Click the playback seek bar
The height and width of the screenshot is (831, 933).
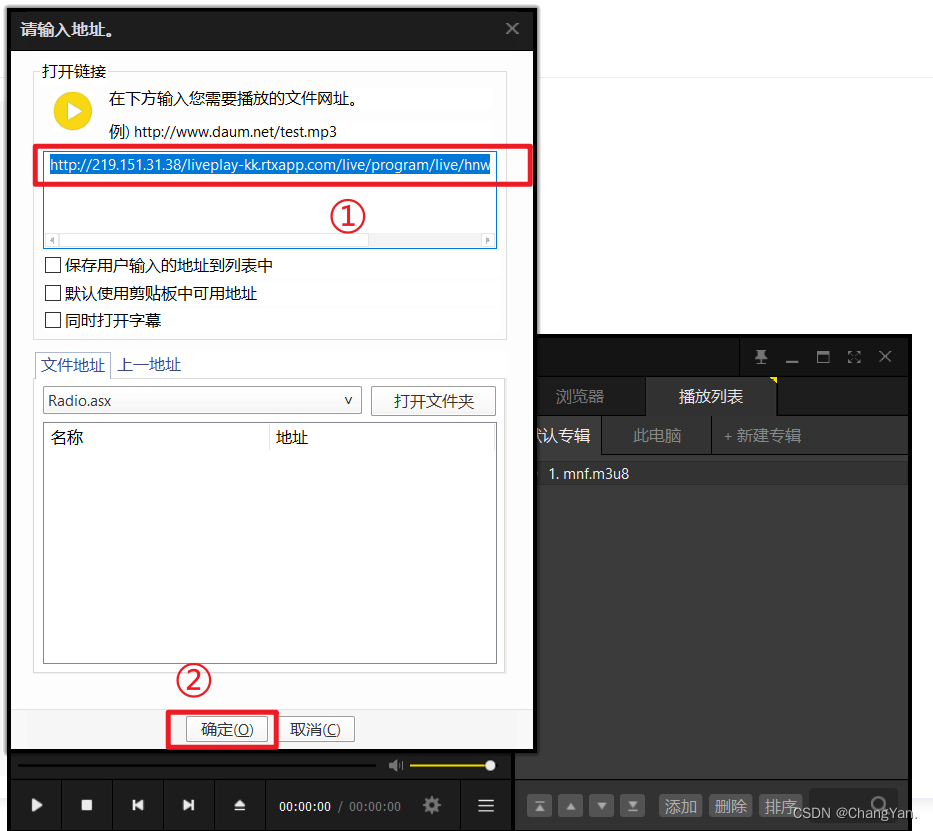pos(196,766)
